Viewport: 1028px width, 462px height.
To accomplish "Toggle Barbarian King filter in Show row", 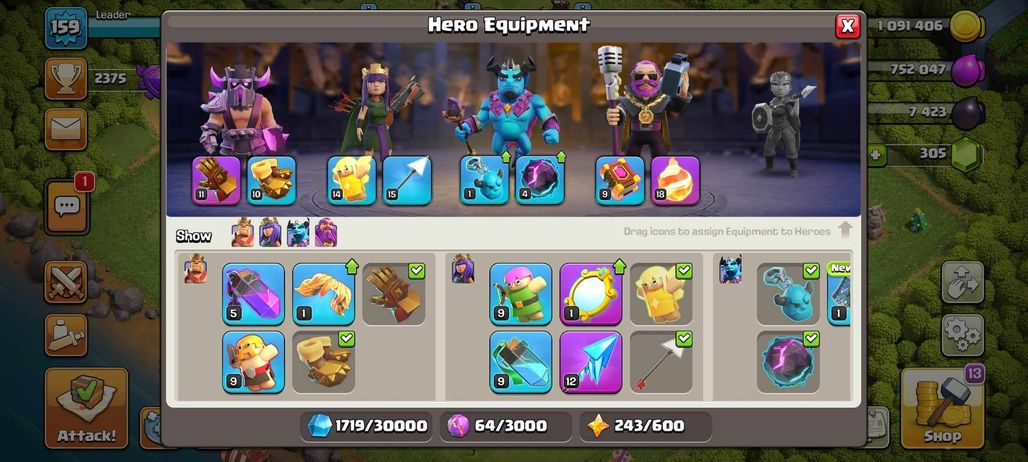I will pyautogui.click(x=243, y=232).
